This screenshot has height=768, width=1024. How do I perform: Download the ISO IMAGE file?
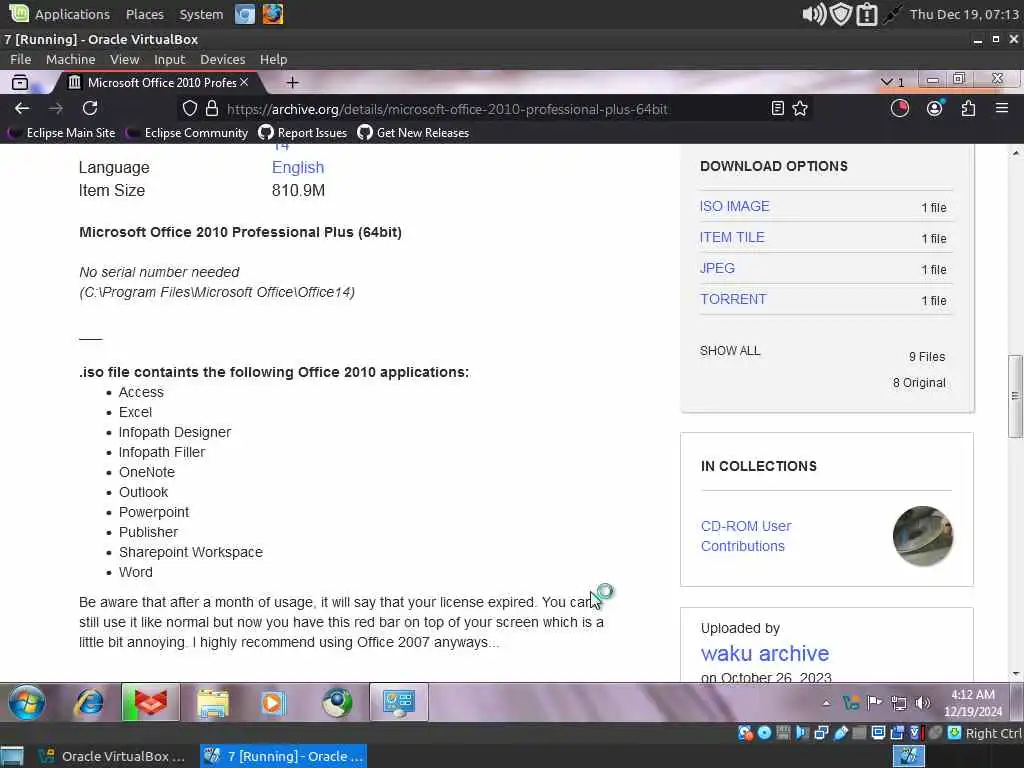[735, 206]
